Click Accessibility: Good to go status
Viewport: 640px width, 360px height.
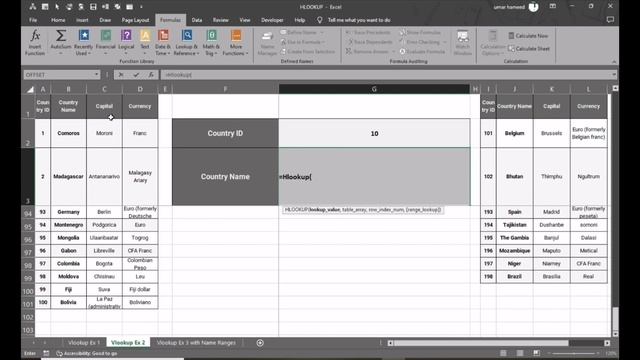[x=87, y=353]
